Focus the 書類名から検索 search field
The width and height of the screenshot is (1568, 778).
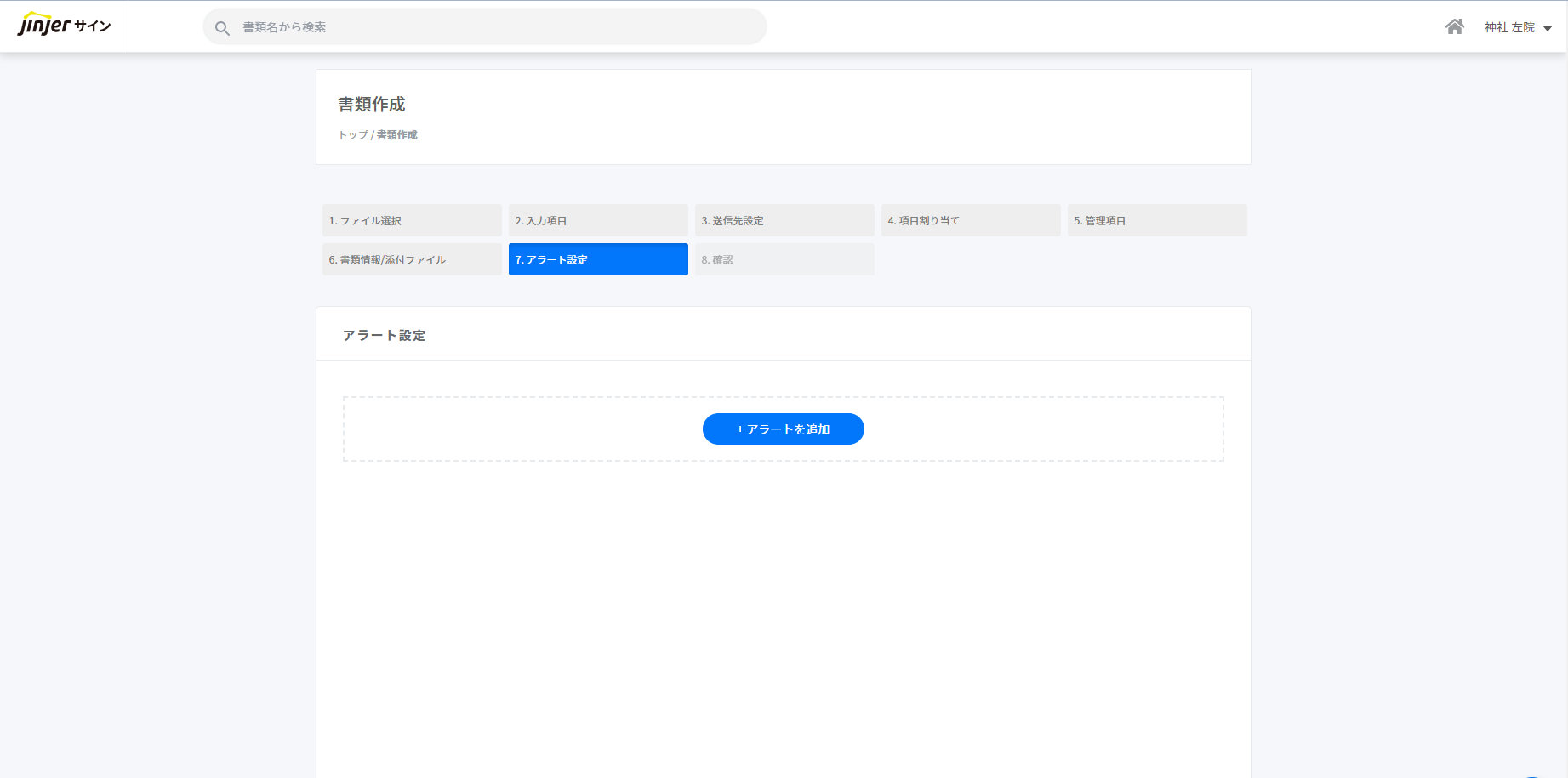493,27
